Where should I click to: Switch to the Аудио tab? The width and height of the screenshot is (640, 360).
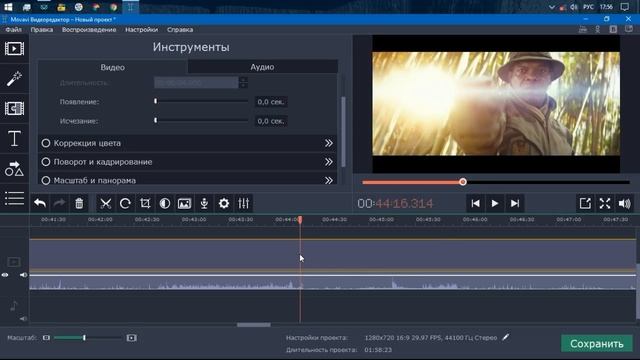click(262, 67)
